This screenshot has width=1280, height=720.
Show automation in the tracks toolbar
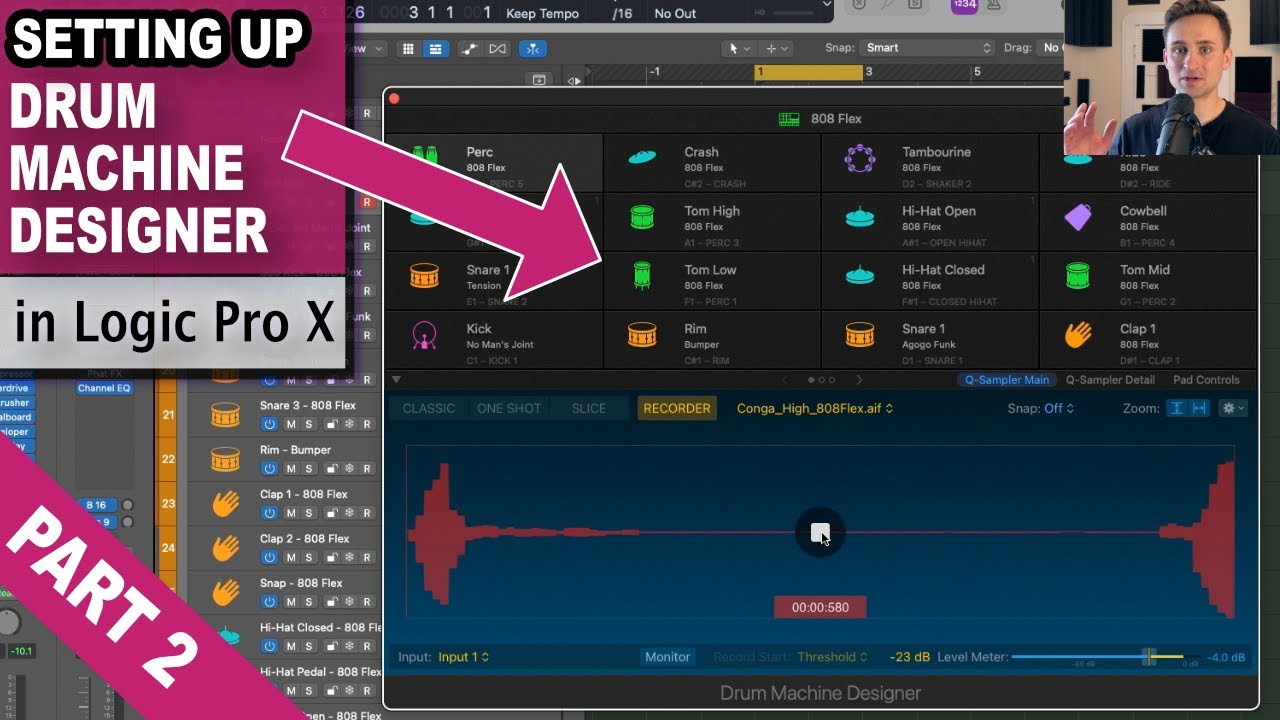[x=470, y=48]
